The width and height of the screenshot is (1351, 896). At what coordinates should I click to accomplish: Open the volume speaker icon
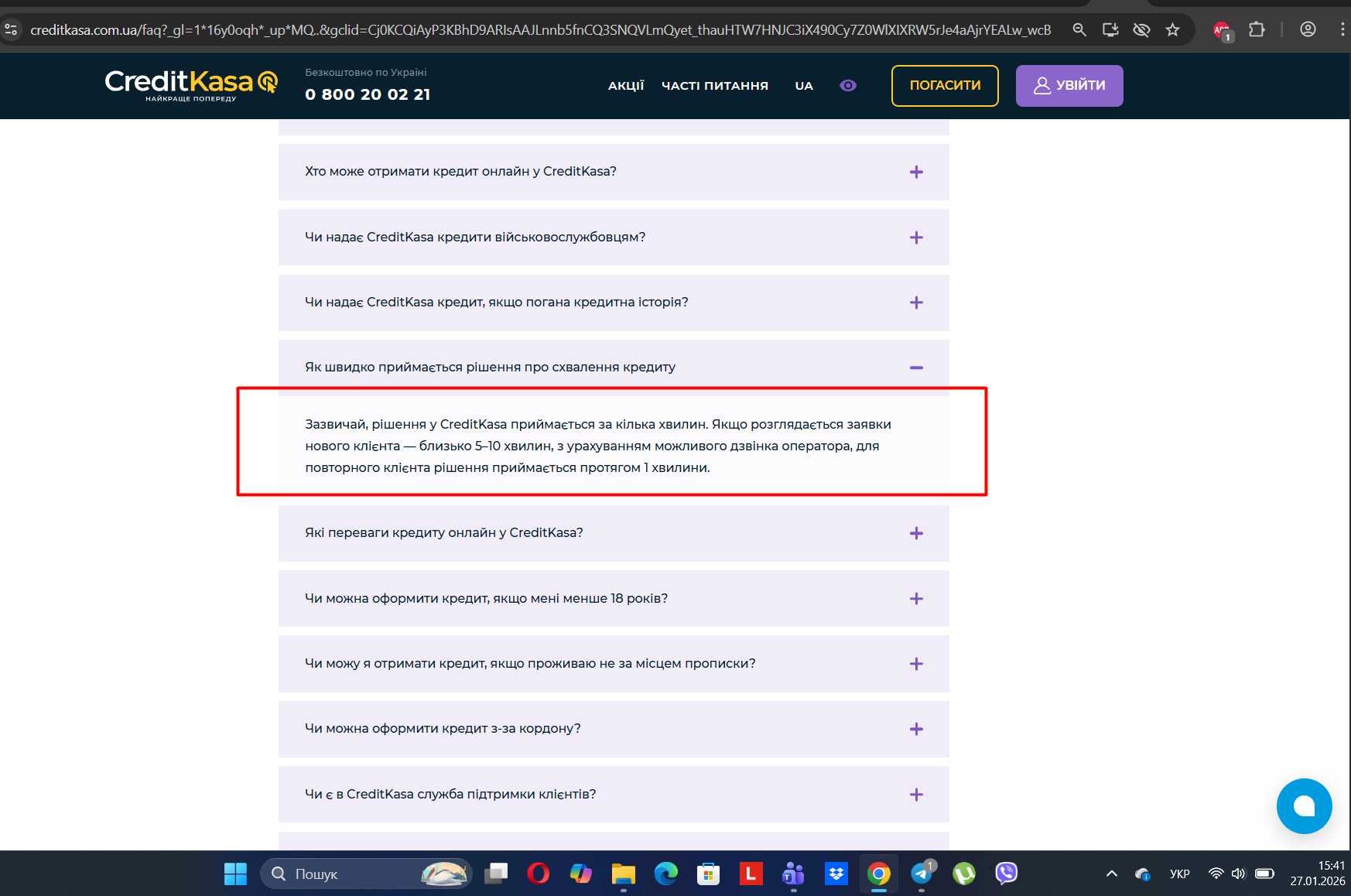[1239, 874]
